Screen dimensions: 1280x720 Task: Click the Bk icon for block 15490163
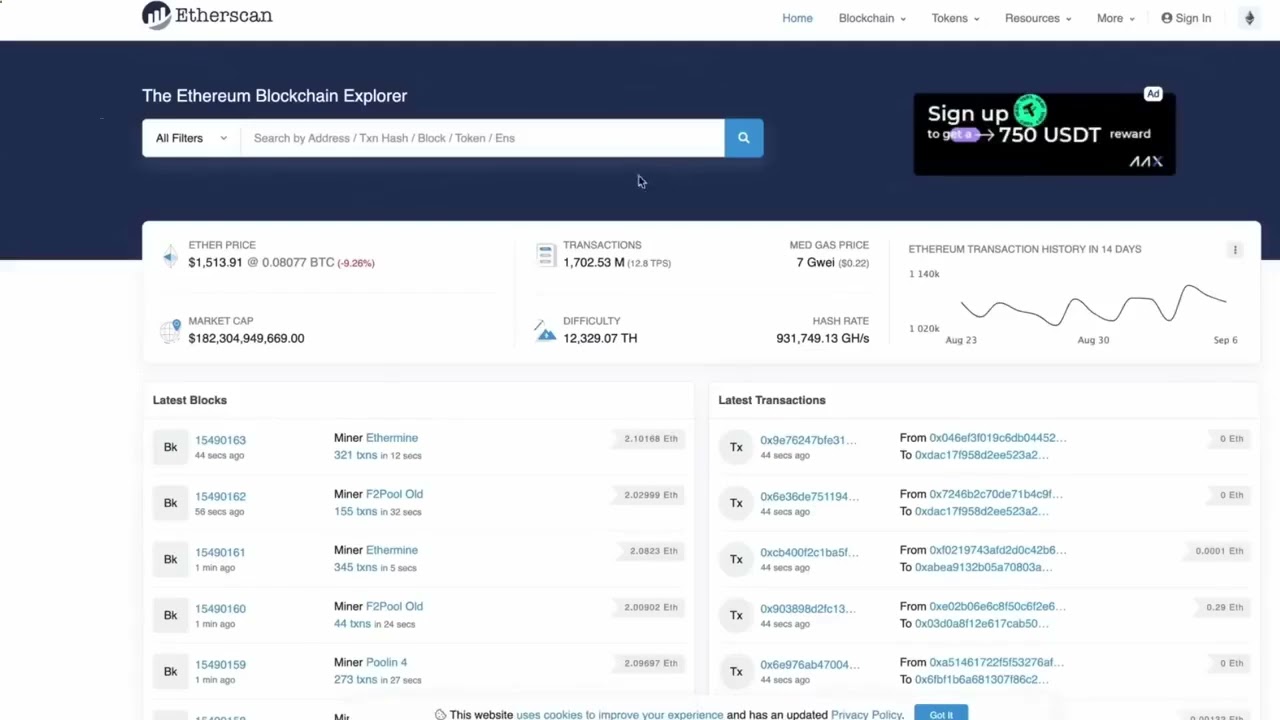pyautogui.click(x=170, y=447)
